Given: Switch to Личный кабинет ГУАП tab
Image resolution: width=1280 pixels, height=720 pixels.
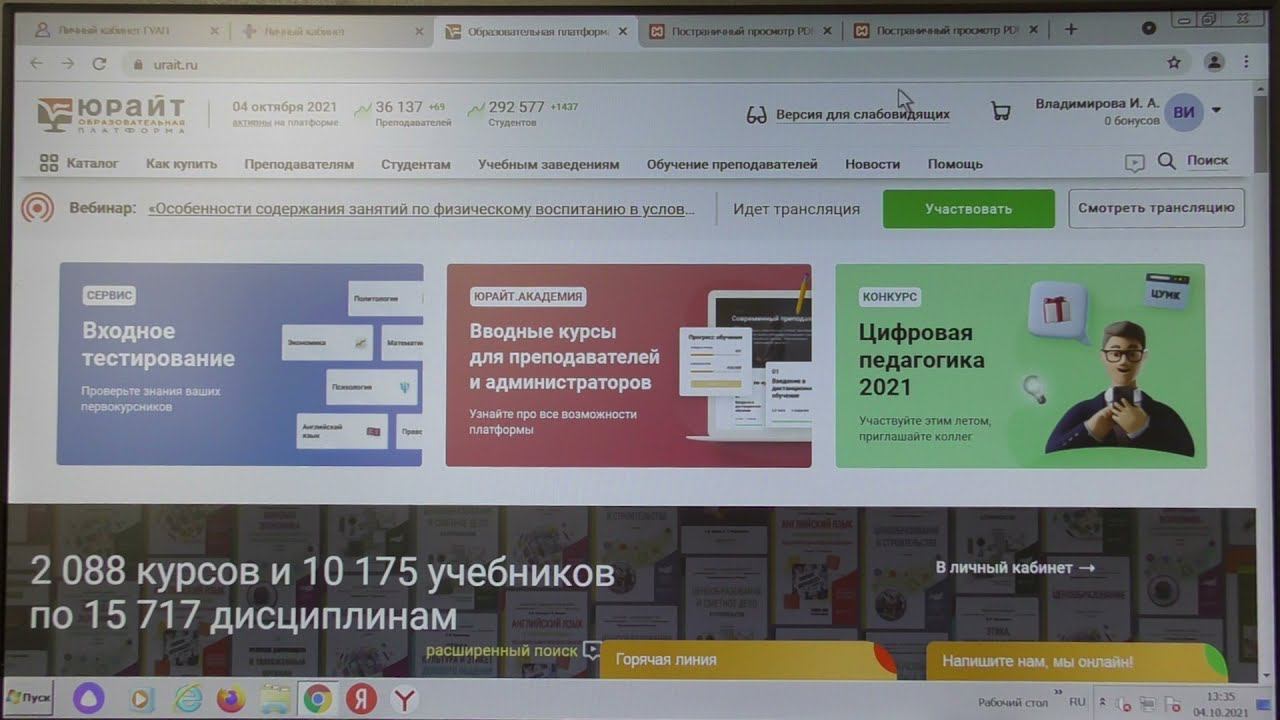Looking at the screenshot, I should tap(126, 31).
